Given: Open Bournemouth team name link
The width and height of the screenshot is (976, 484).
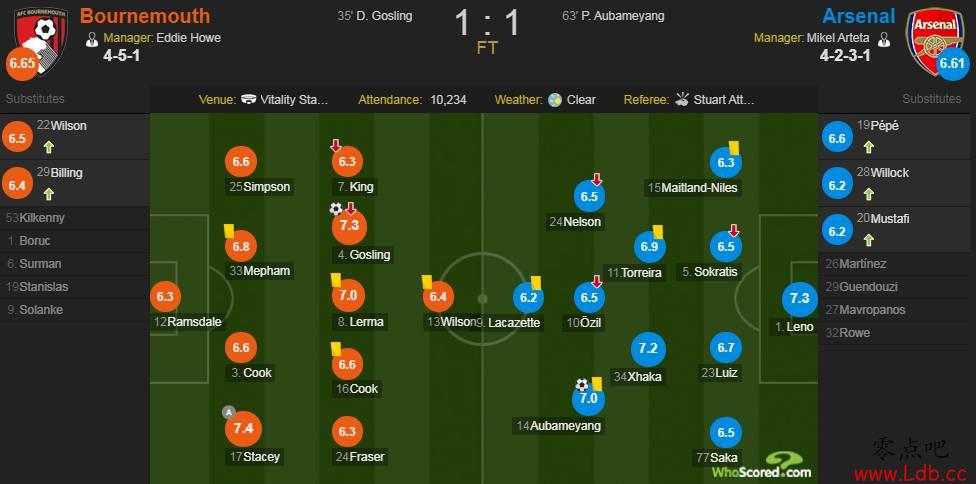Looking at the screenshot, I should 146,16.
